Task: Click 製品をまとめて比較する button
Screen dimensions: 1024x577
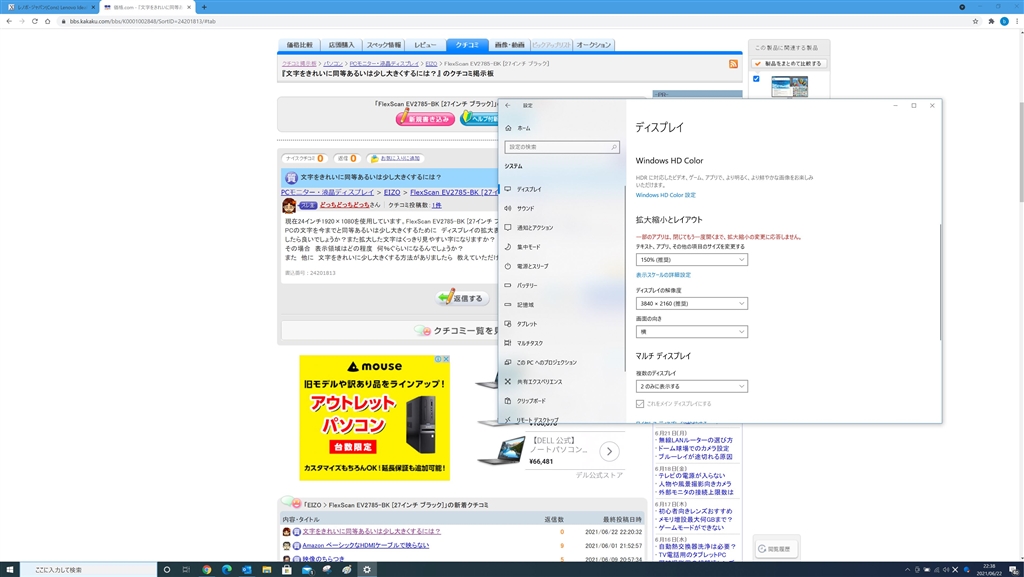Action: 789,64
